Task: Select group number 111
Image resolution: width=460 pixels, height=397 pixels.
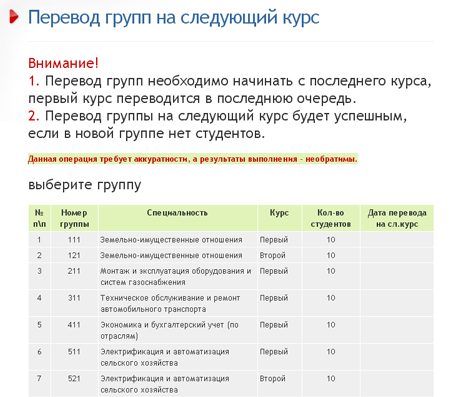Action: [x=74, y=240]
